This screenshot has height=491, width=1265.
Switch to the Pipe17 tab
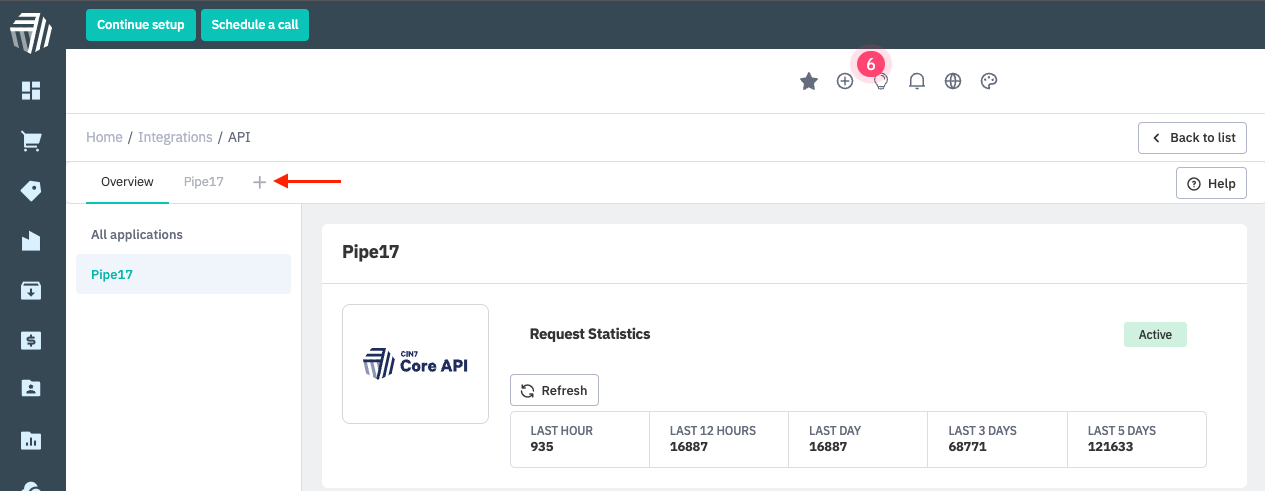pyautogui.click(x=204, y=182)
